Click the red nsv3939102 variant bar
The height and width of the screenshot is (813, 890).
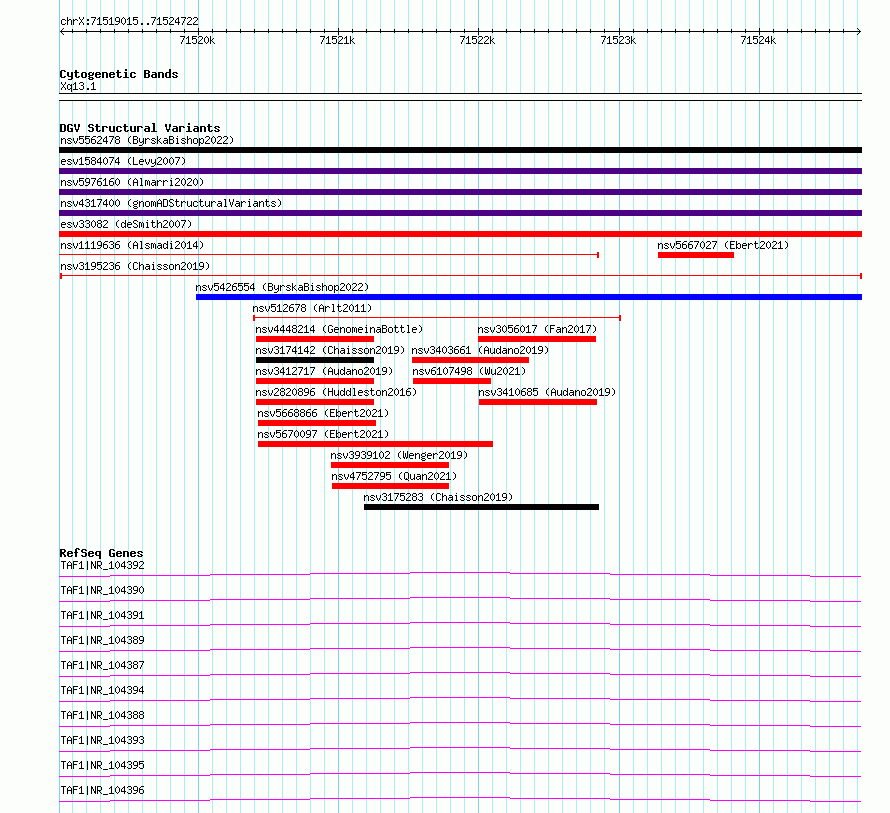pos(390,465)
